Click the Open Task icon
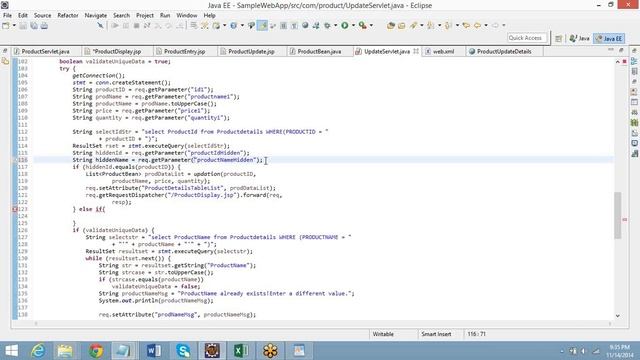Screen dimensions: 640x360 [x=402, y=25]
